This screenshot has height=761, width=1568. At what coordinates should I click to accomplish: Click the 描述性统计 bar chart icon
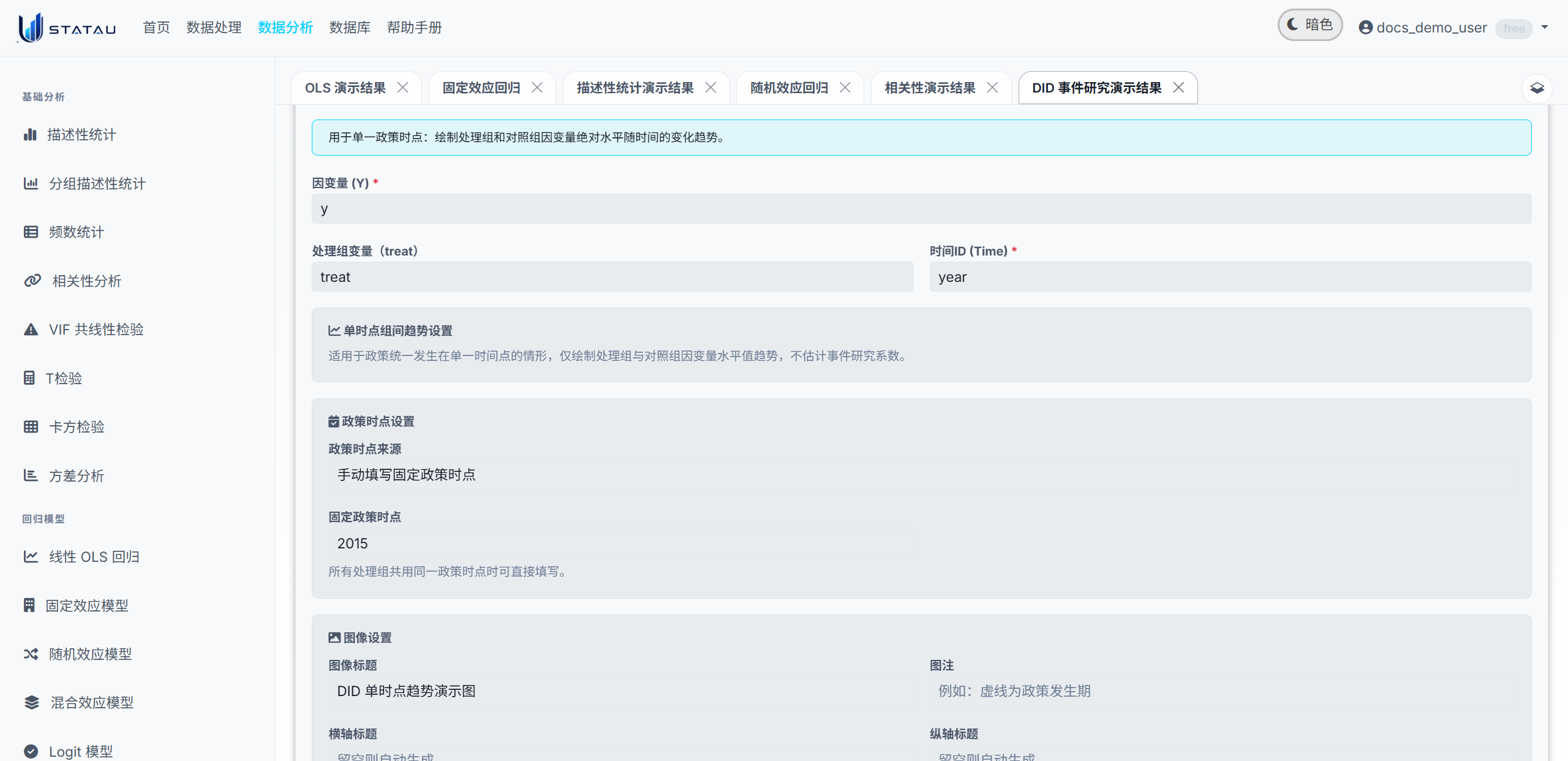pos(30,134)
